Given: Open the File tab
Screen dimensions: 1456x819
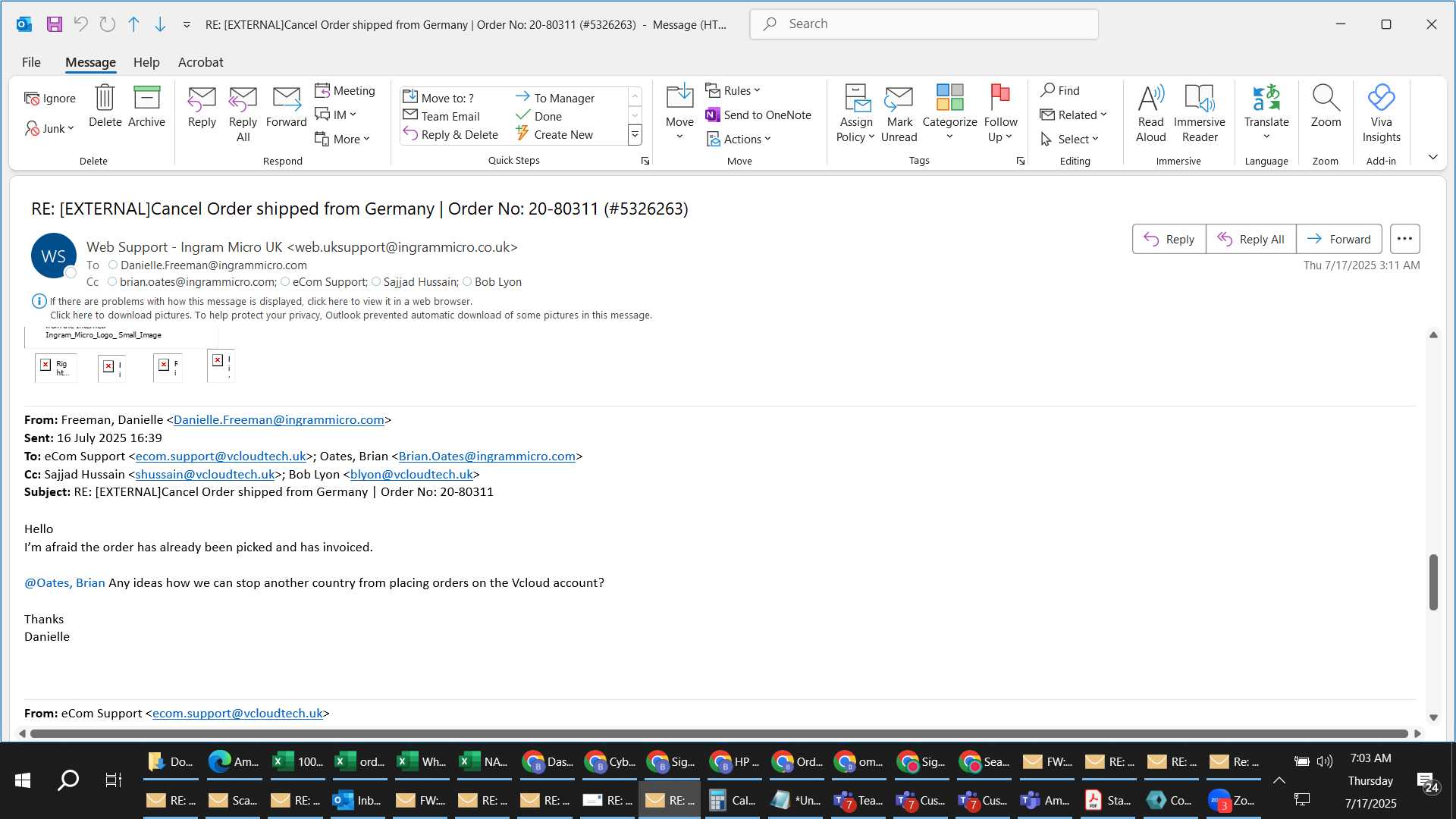Looking at the screenshot, I should [31, 62].
